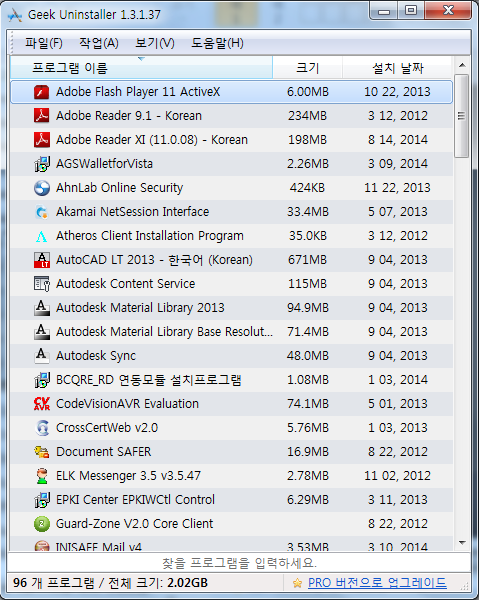Select Adobe Flash Player 11 ActiveX name

(x=138, y=92)
